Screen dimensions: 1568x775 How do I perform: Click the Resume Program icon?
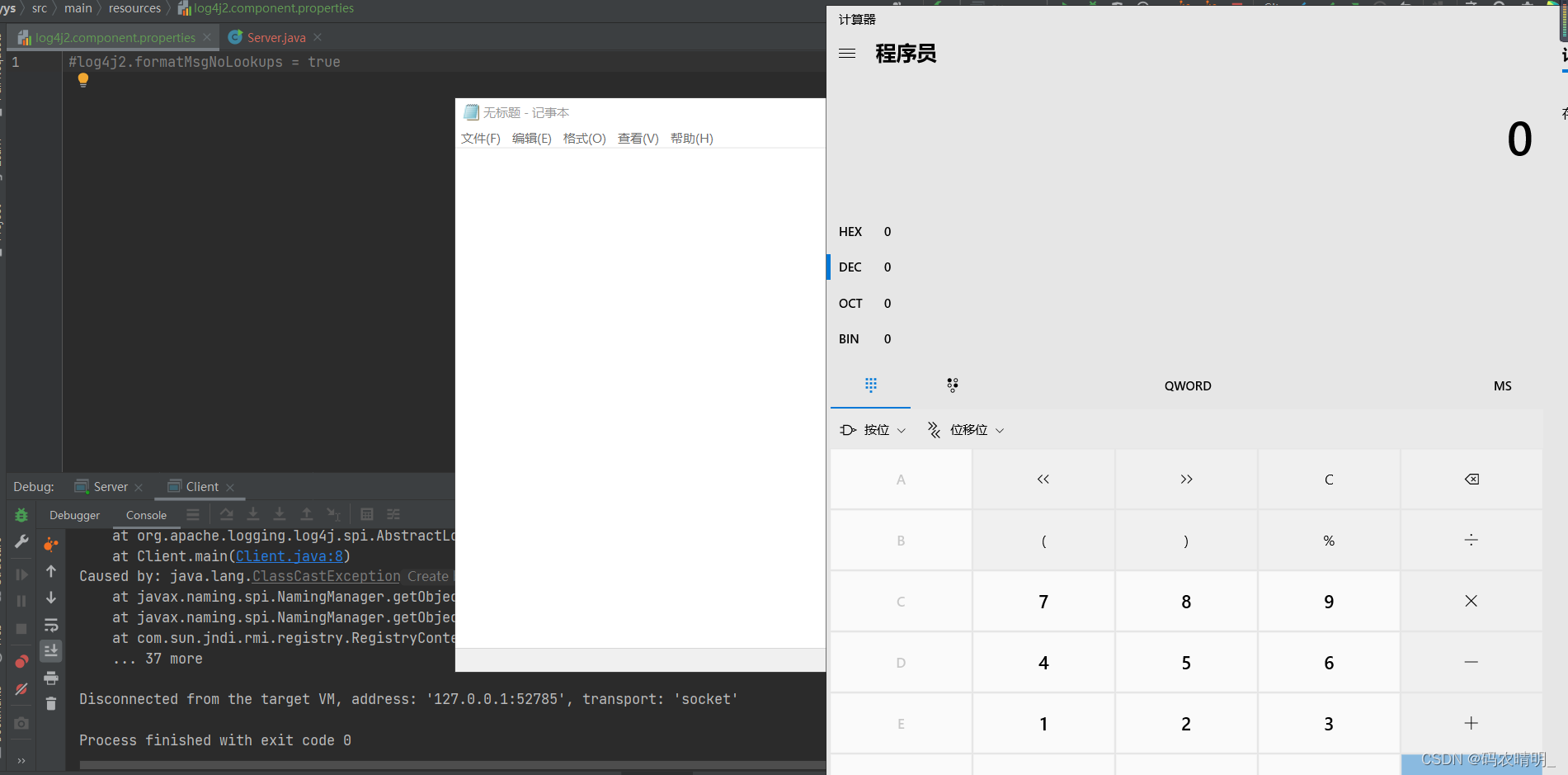pyautogui.click(x=21, y=574)
